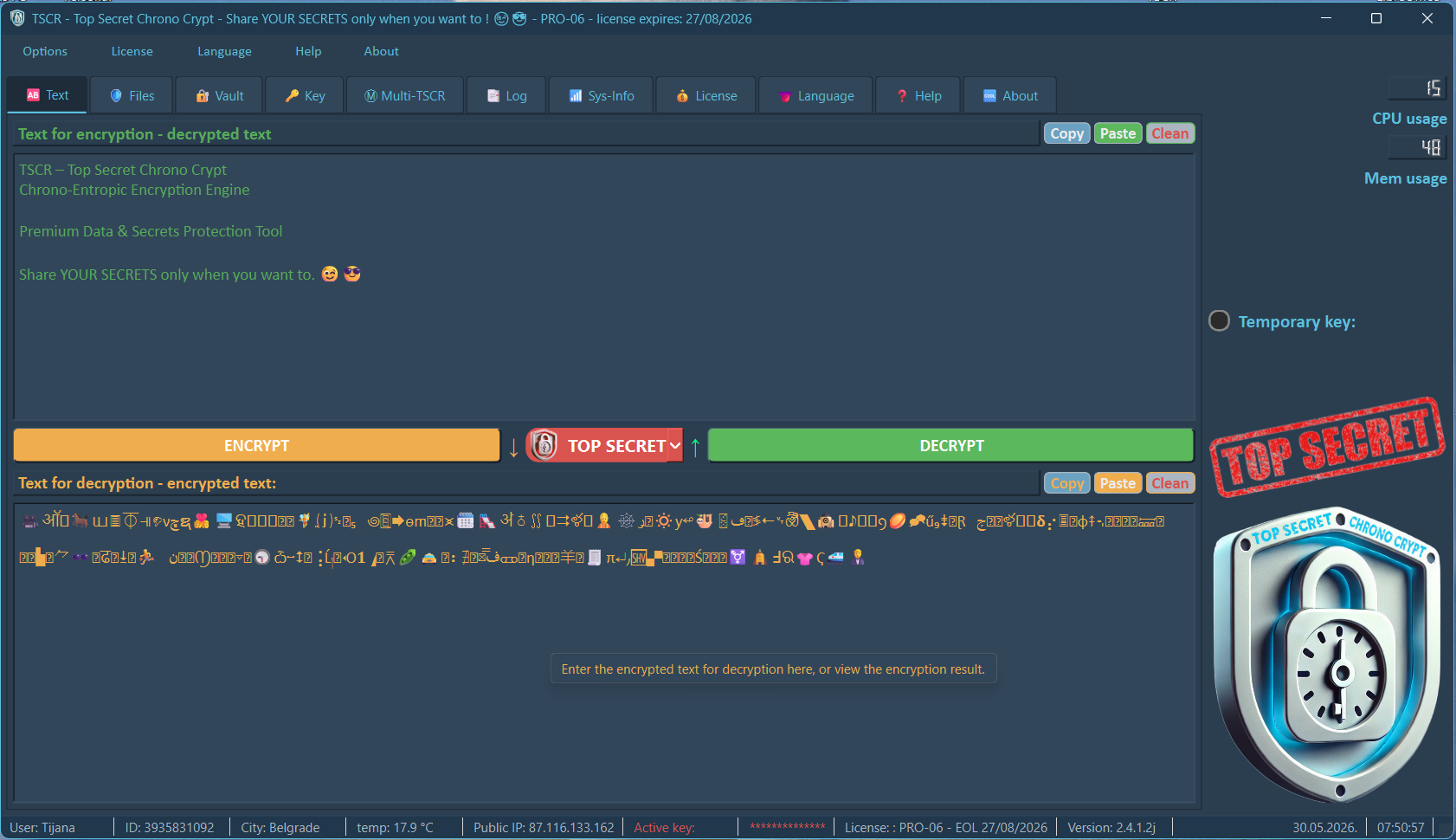This screenshot has height=840, width=1456.
Task: Click inside the encrypted text field
Action: click(604, 653)
